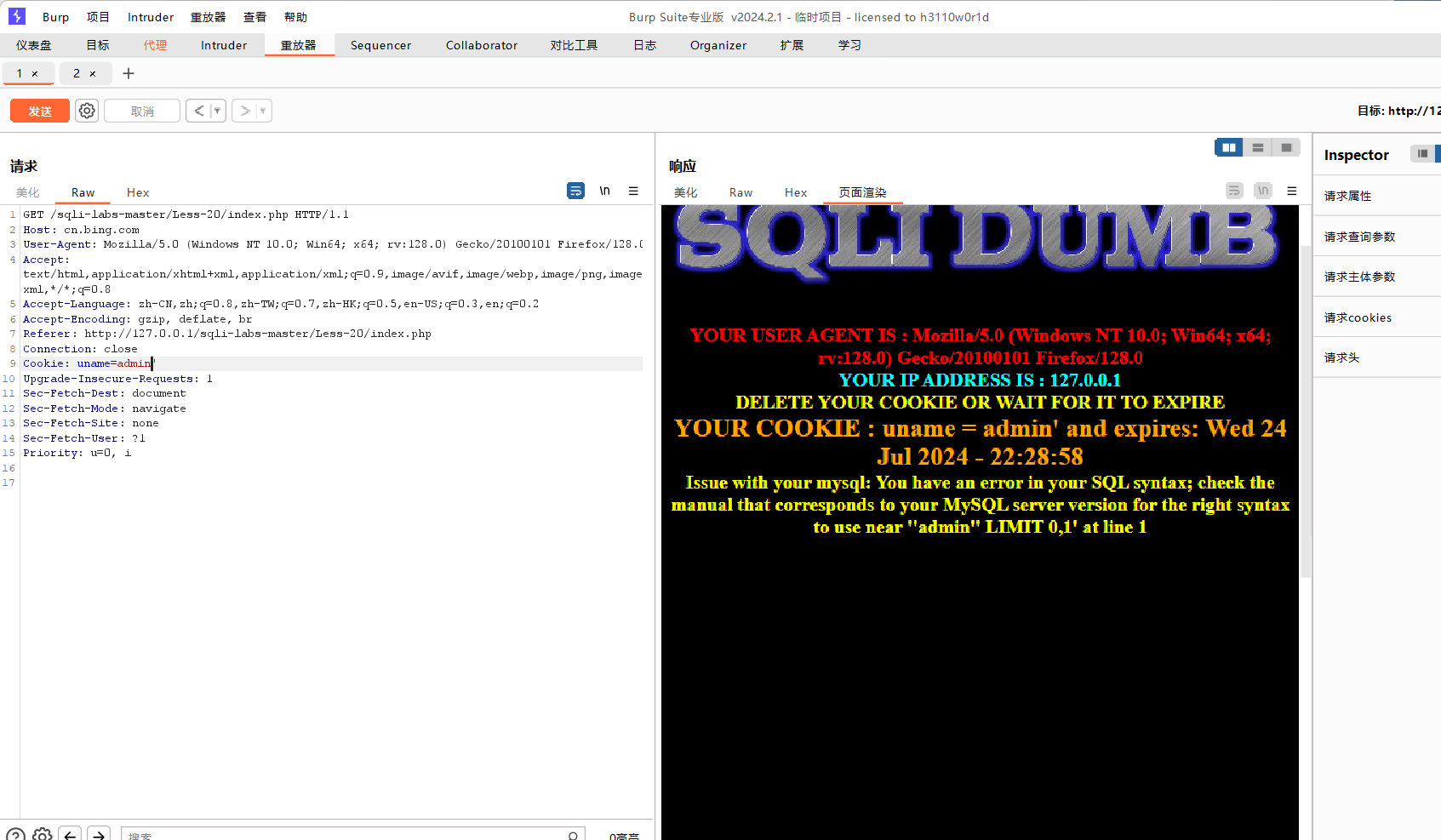This screenshot has width=1441, height=840.
Task: Click the Cookie header line in request
Action: (x=332, y=363)
